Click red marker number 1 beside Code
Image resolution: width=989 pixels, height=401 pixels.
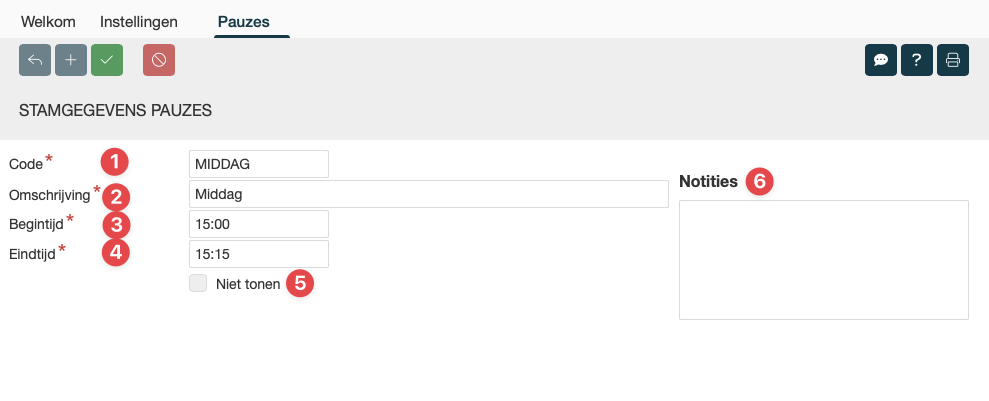(116, 161)
